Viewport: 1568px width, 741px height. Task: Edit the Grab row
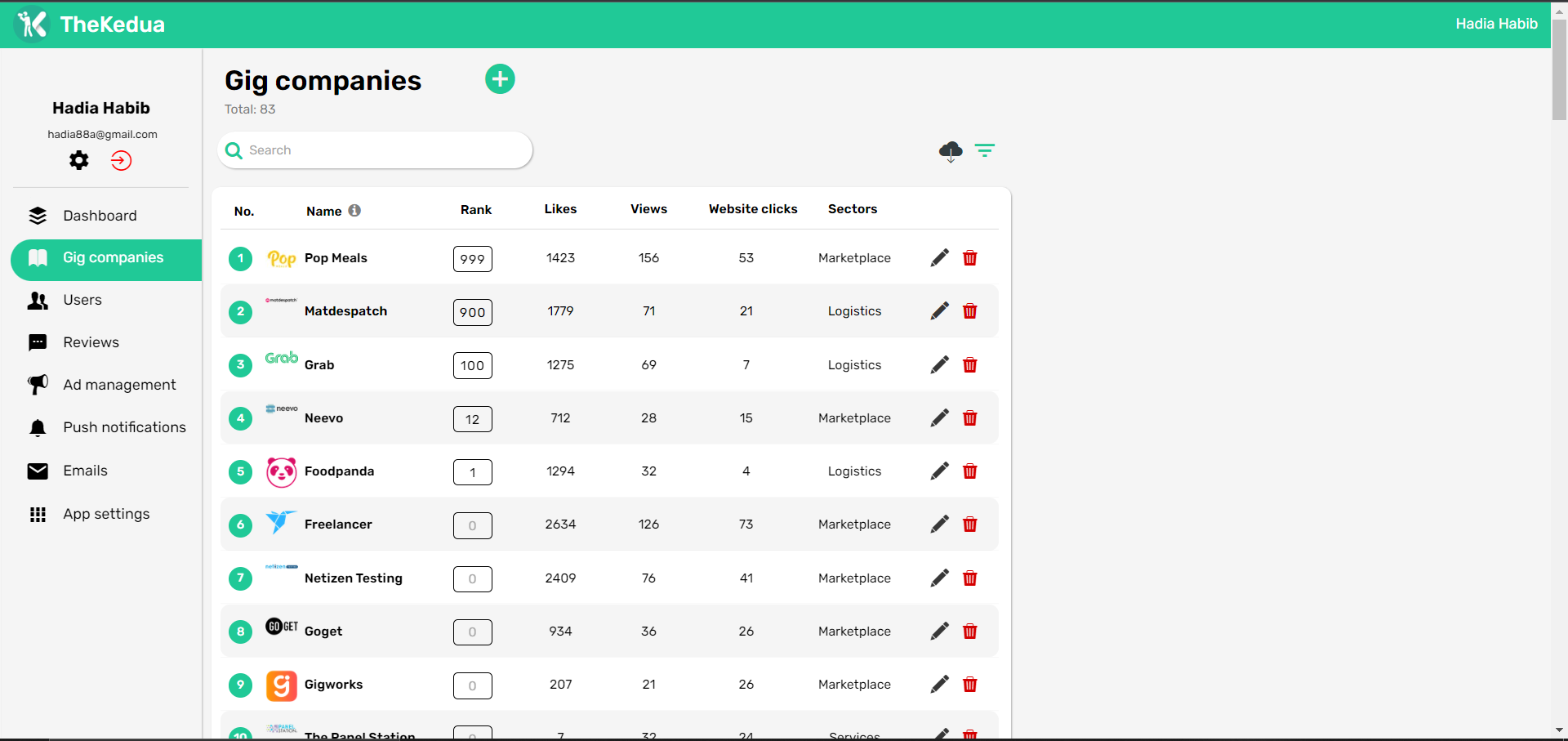pos(940,364)
